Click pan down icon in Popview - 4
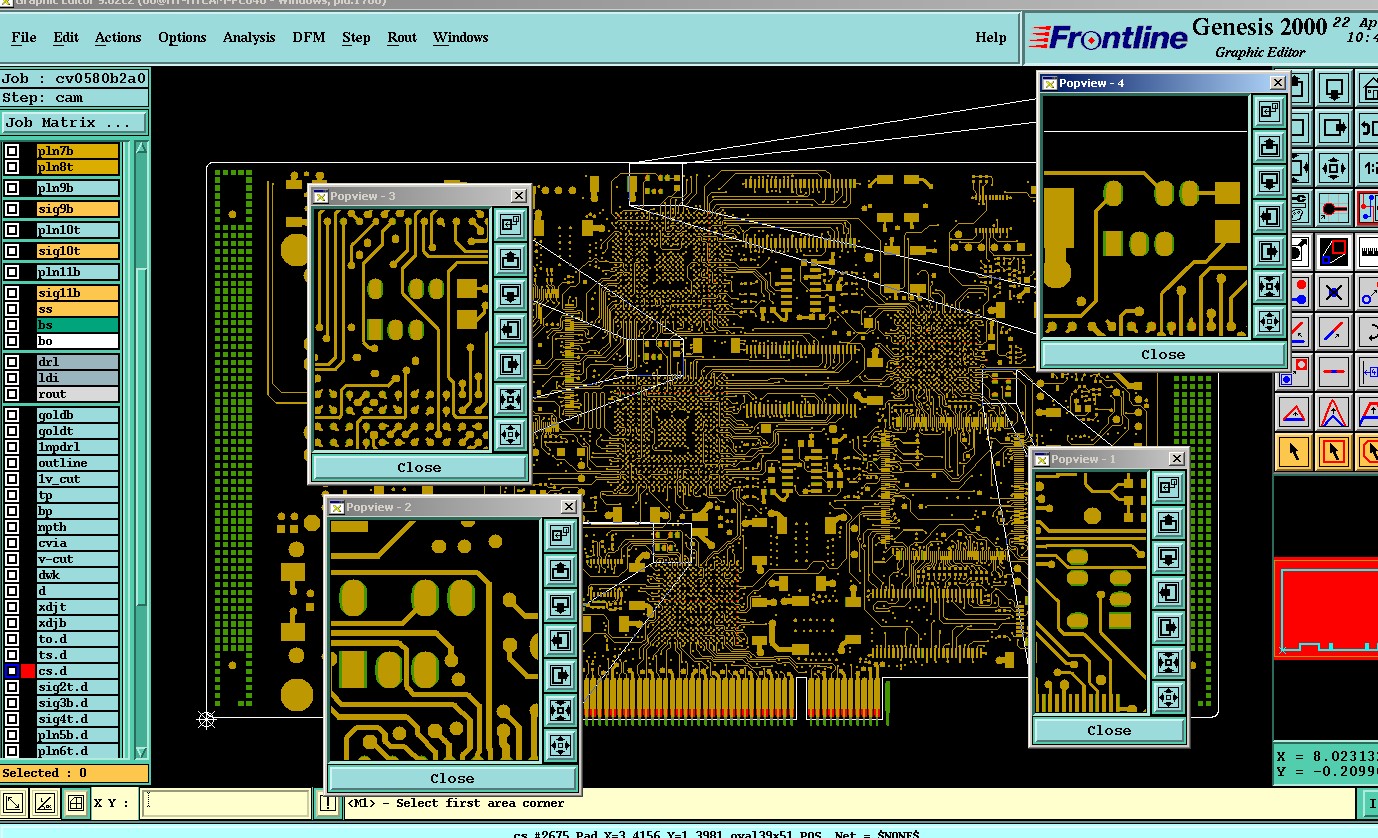Viewport: 1378px width, 838px height. [x=1269, y=182]
